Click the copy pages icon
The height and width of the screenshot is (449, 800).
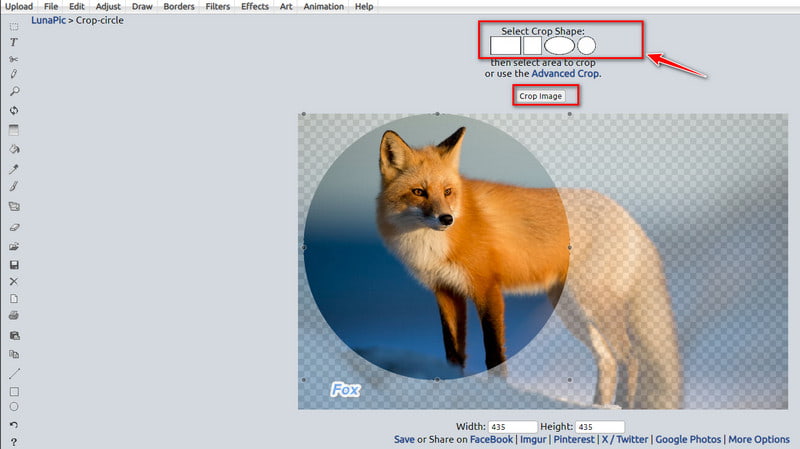tap(14, 354)
